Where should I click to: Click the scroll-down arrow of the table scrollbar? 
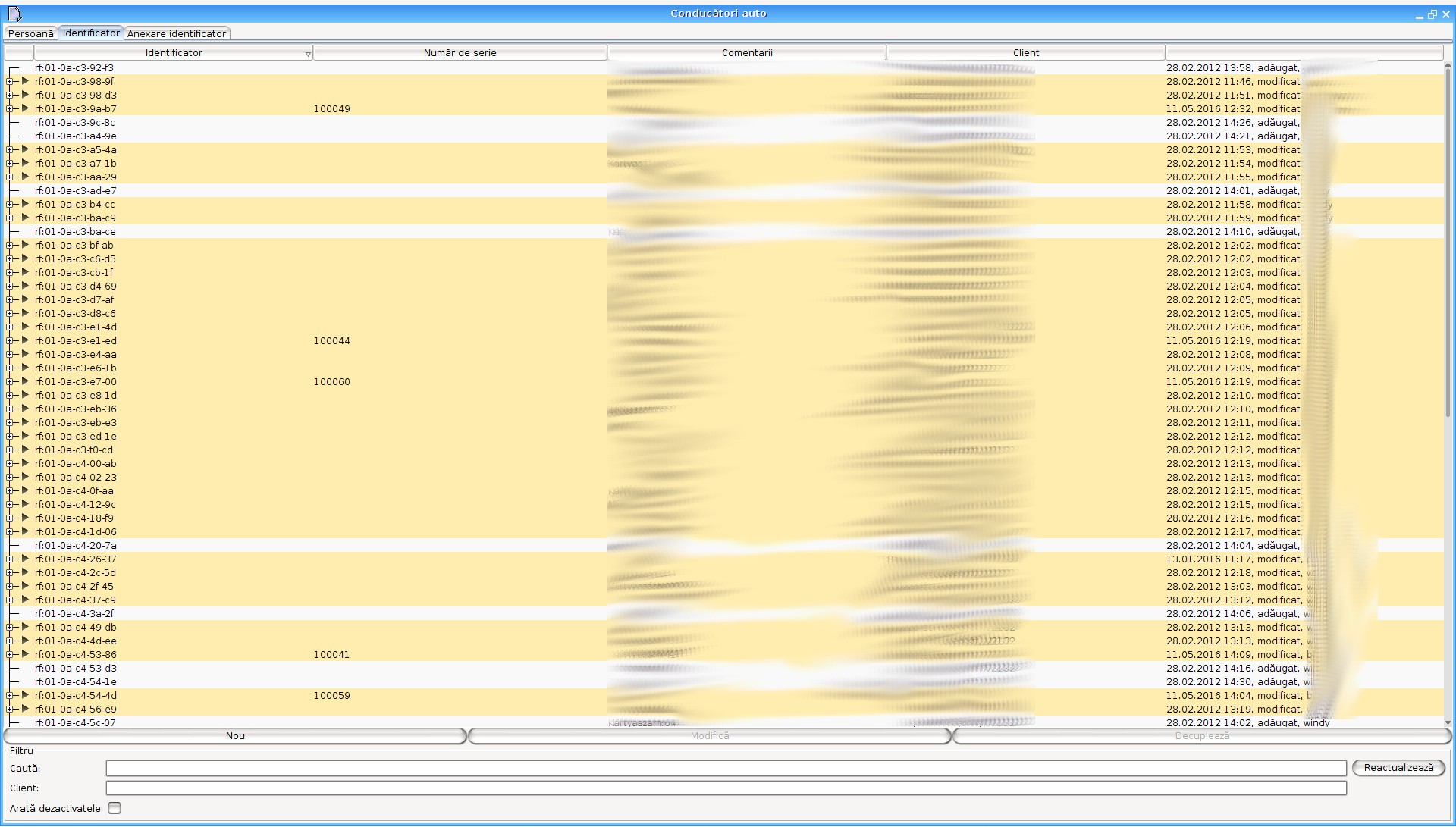1448,723
